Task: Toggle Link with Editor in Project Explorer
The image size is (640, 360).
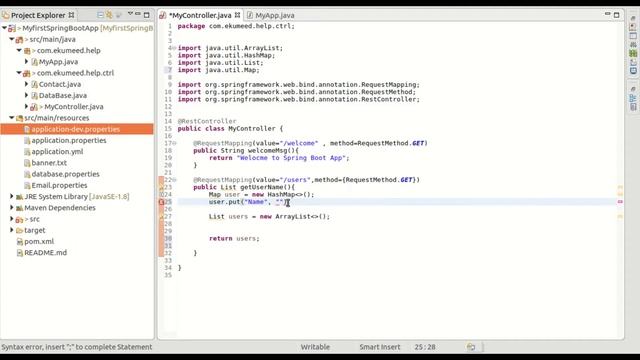Action: [109, 15]
